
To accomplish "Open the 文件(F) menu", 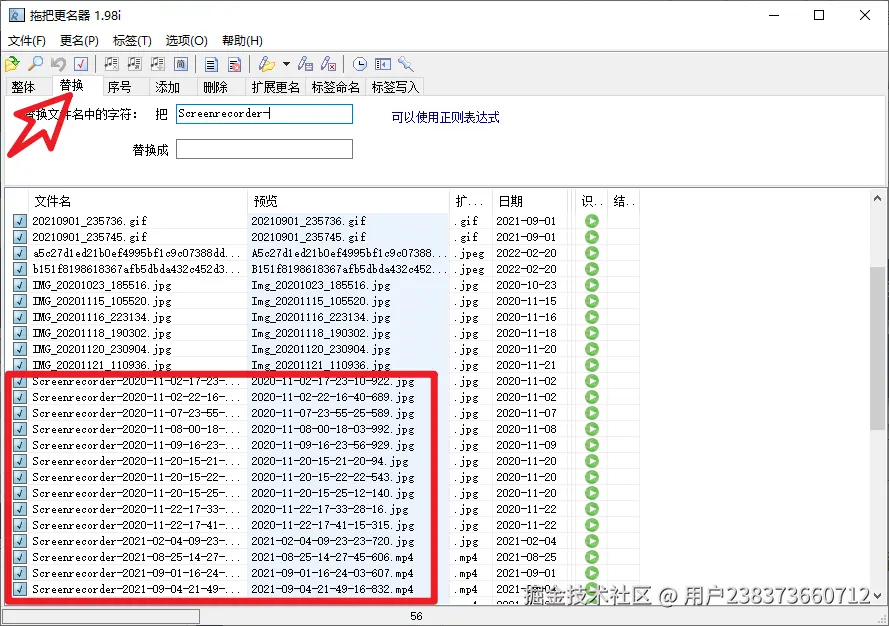I will [x=27, y=41].
